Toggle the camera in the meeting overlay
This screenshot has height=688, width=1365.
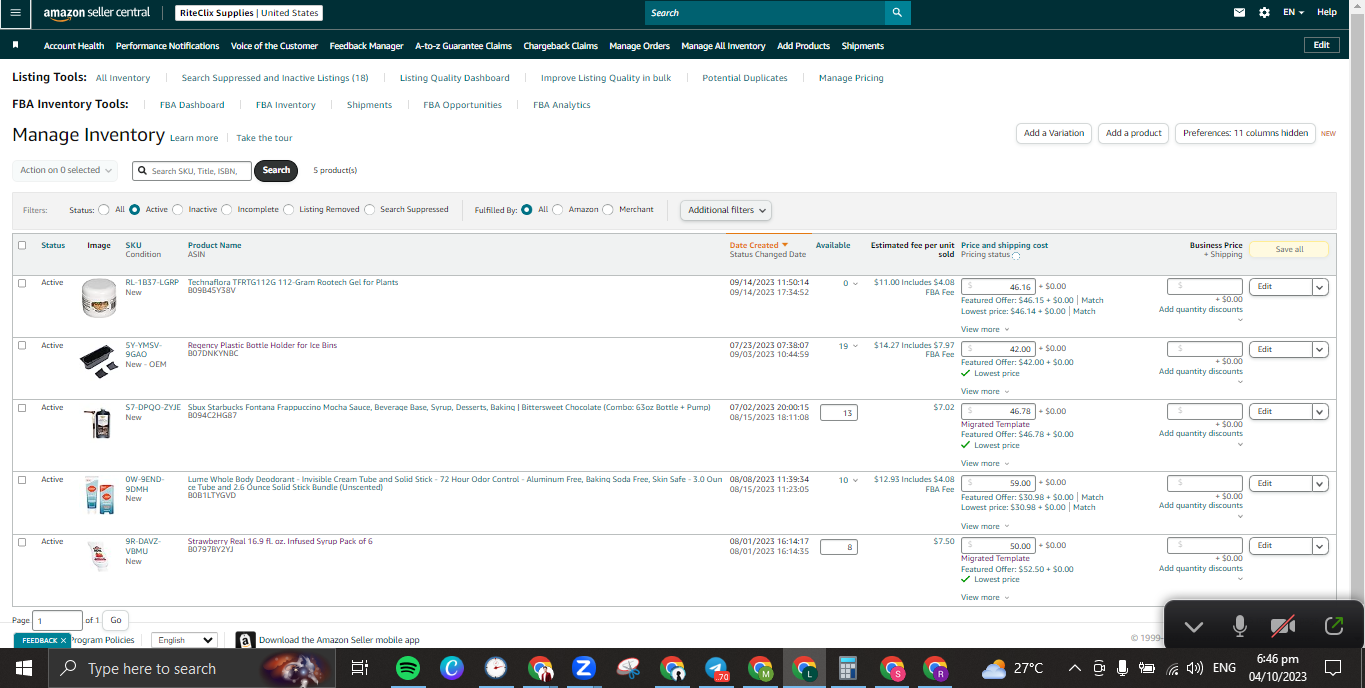[x=1283, y=626]
